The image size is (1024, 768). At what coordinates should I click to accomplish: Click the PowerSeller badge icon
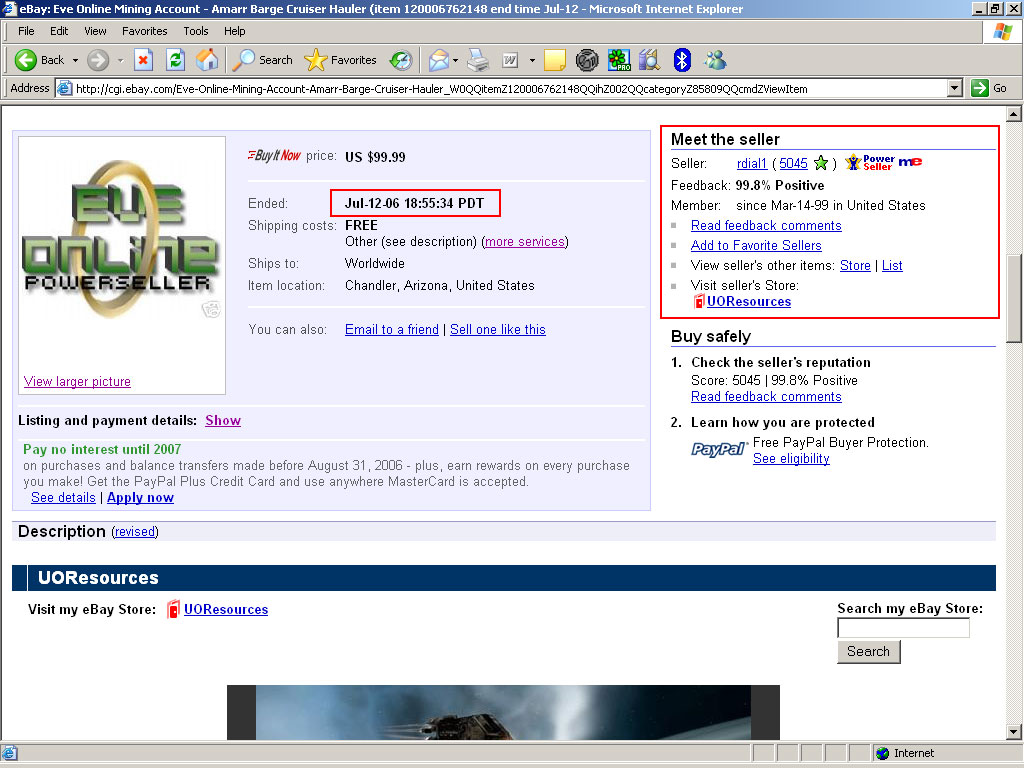tap(870, 162)
